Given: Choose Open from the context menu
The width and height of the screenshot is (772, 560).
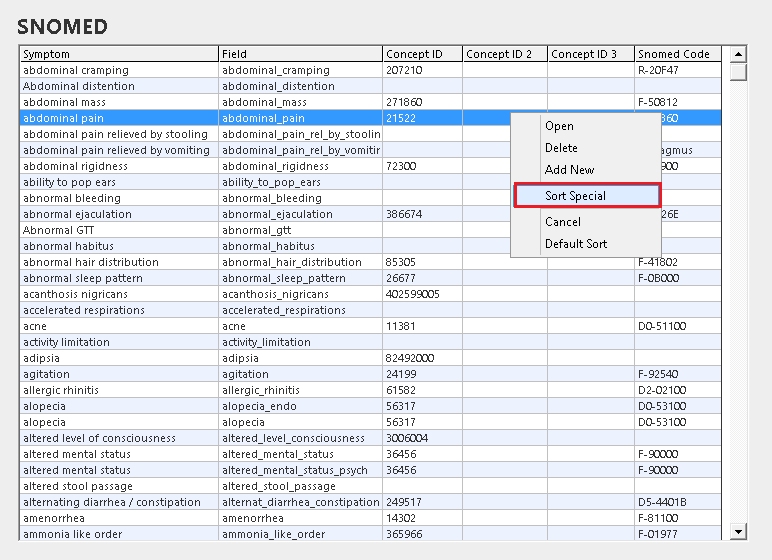Looking at the screenshot, I should pyautogui.click(x=586, y=126).
